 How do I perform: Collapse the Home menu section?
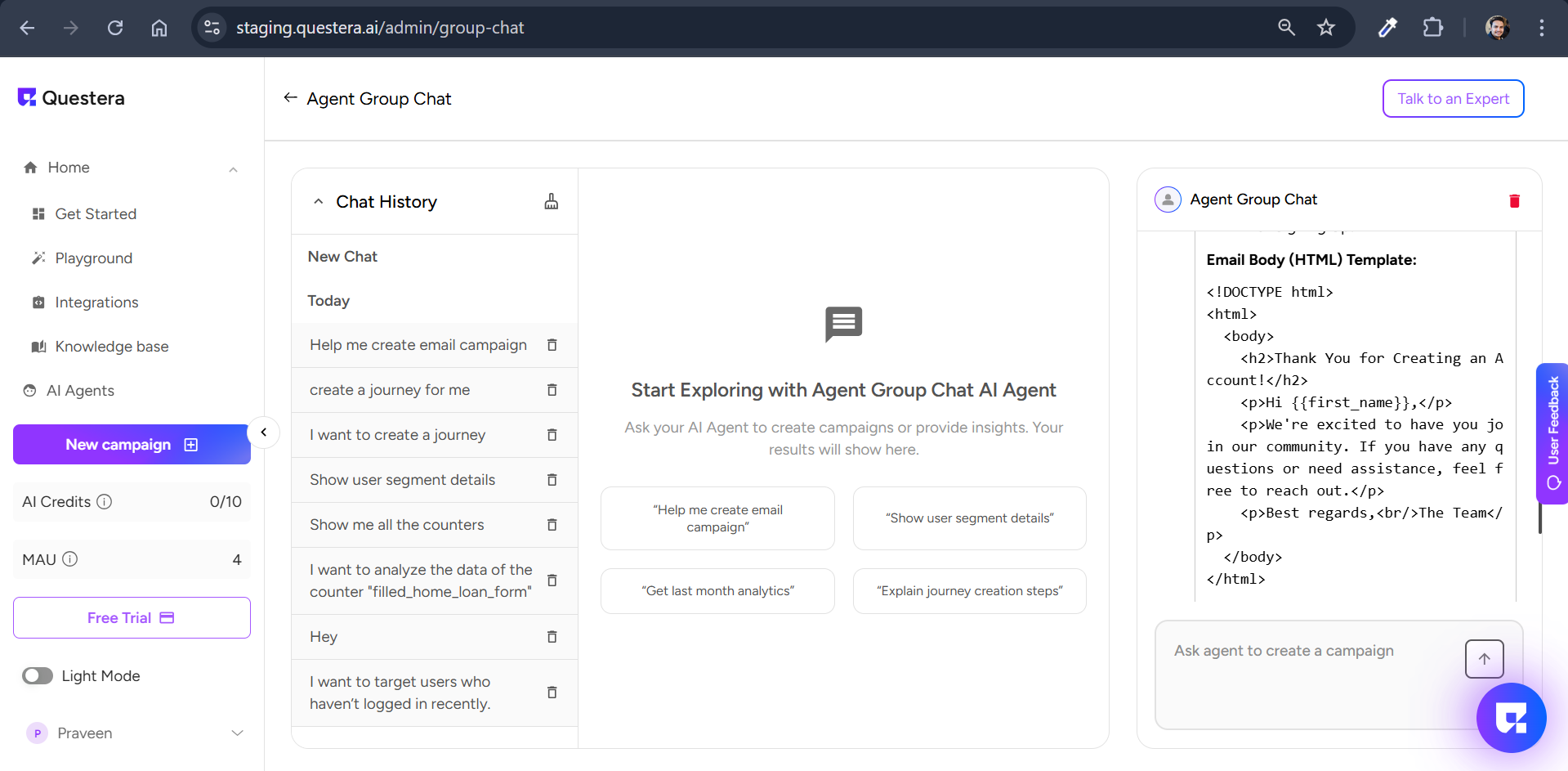click(x=233, y=168)
